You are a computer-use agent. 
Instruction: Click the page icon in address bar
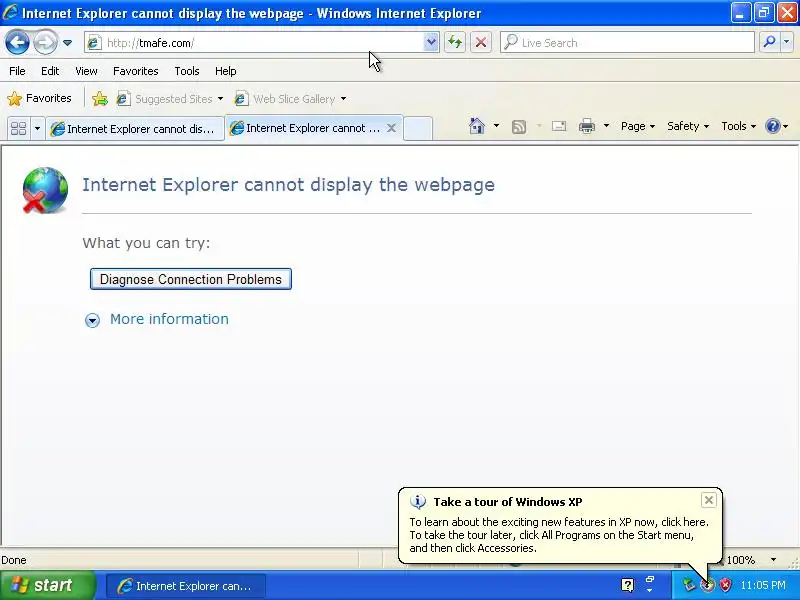point(93,43)
